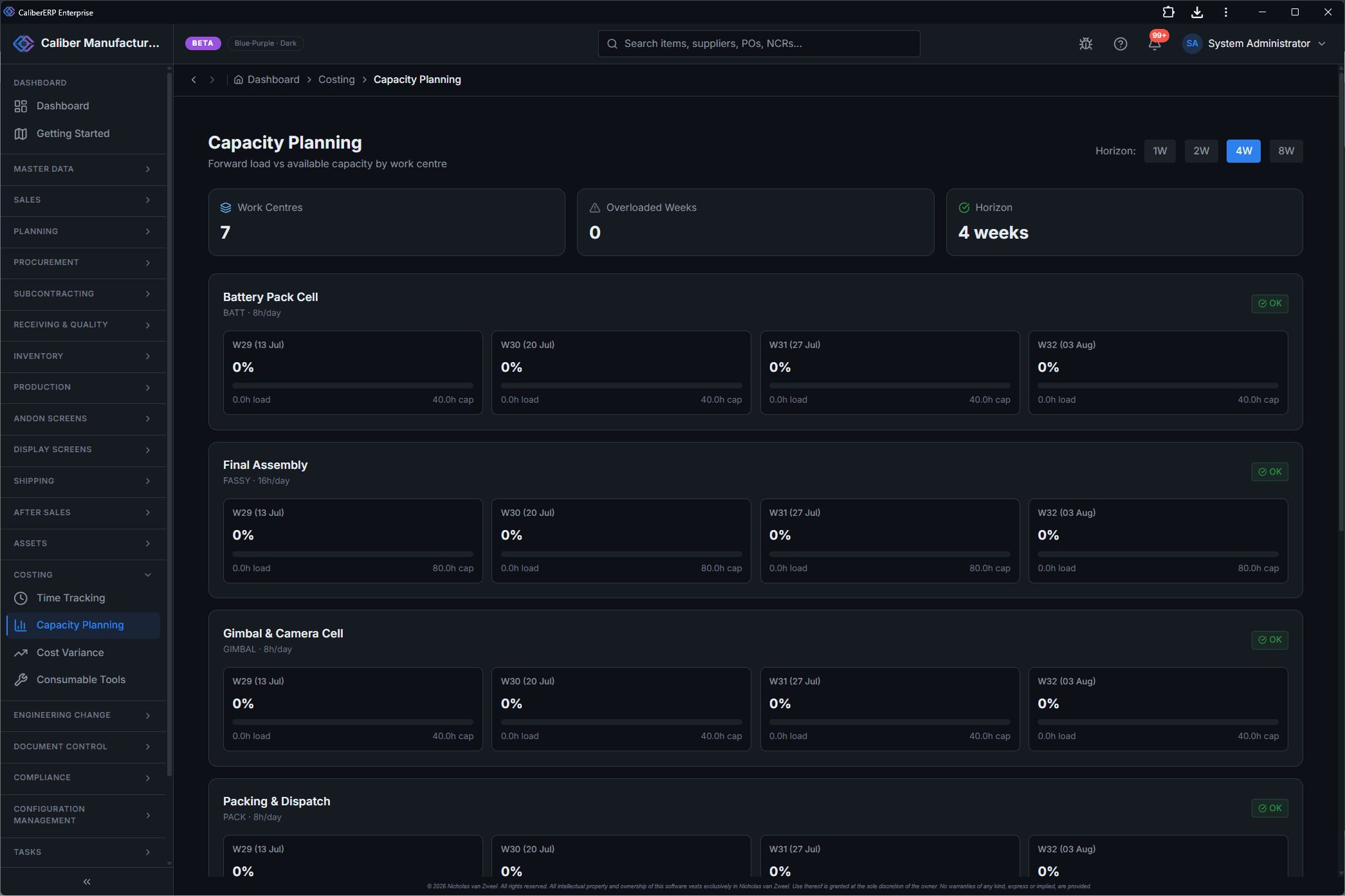Click the Dashboard grid icon in sidebar
Image resolution: width=1345 pixels, height=896 pixels.
pyautogui.click(x=21, y=106)
